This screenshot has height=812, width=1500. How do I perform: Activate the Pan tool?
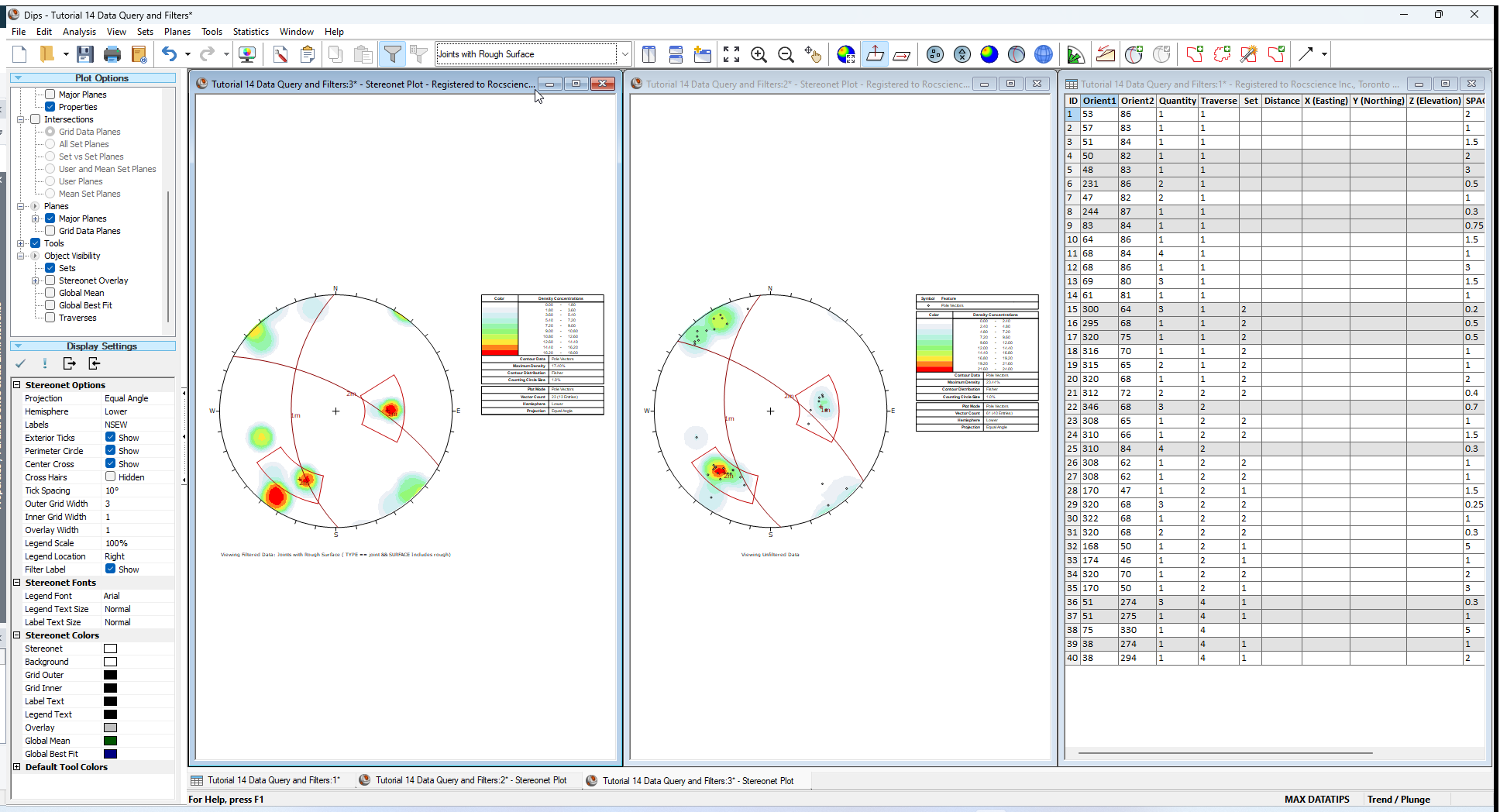point(812,54)
